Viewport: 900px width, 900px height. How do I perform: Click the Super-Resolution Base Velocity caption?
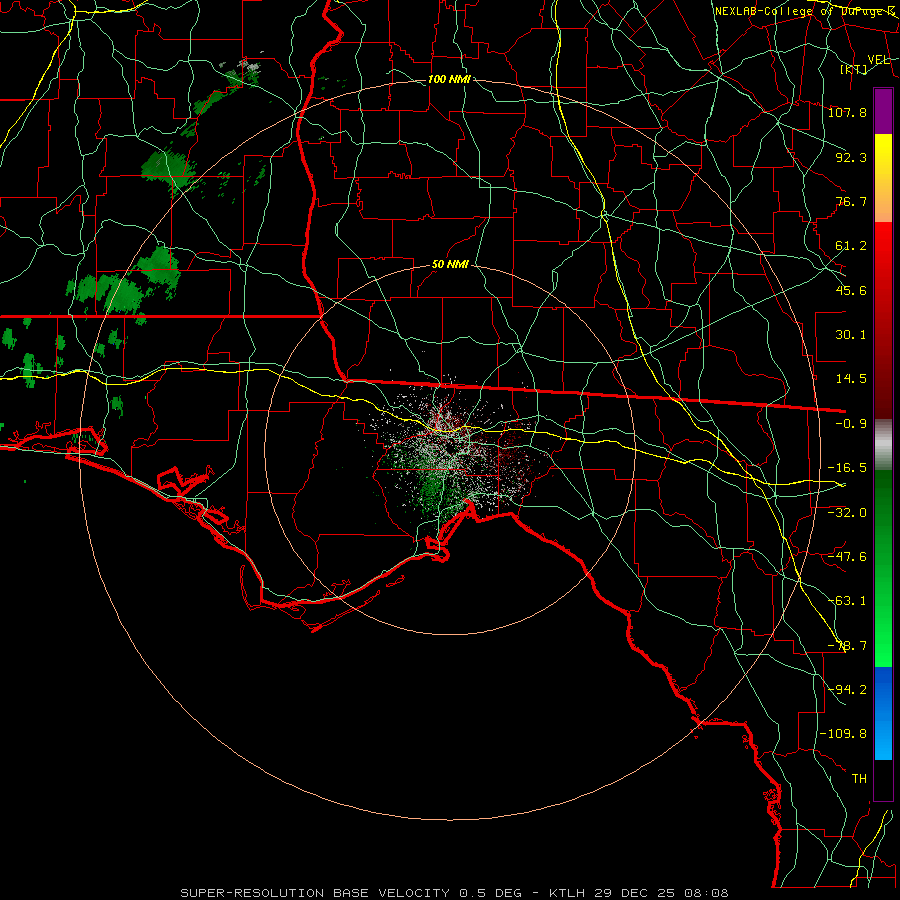pyautogui.click(x=454, y=893)
